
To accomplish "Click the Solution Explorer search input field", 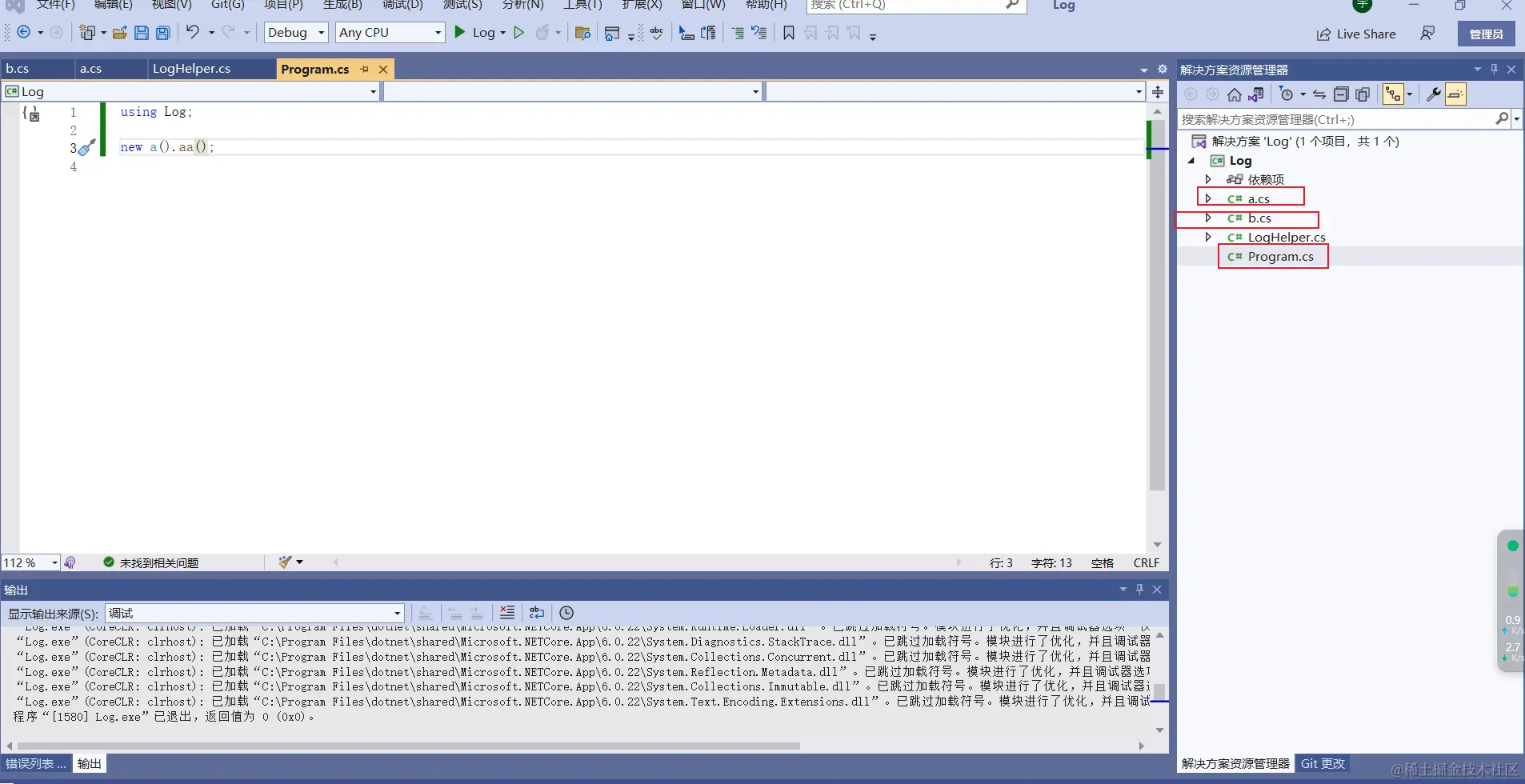I will pos(1336,119).
